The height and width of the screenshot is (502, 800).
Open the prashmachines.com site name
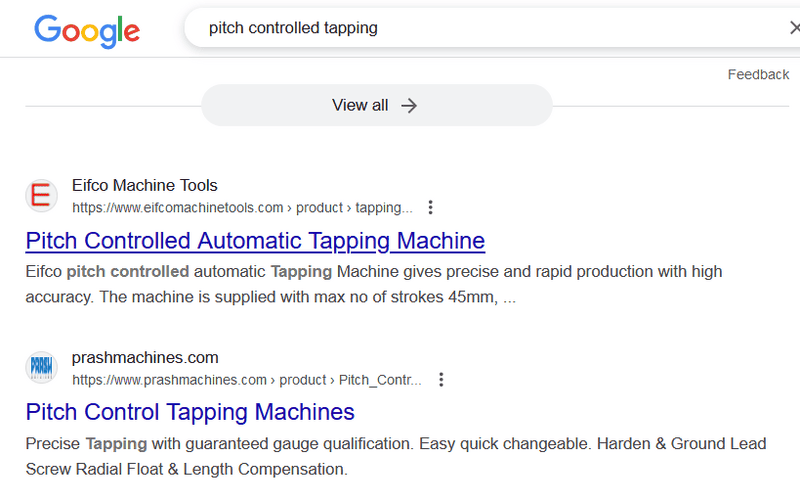[x=145, y=357]
